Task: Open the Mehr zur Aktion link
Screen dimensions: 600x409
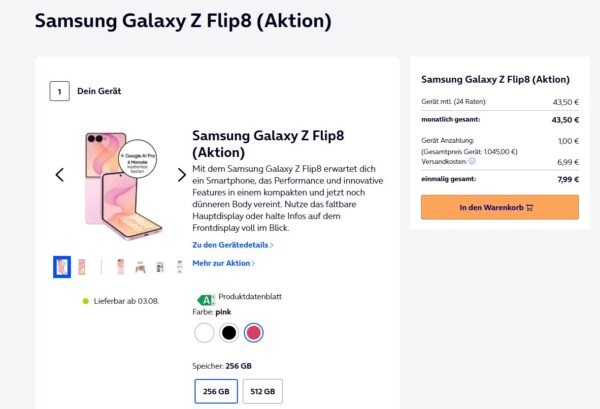Action: pyautogui.click(x=224, y=263)
